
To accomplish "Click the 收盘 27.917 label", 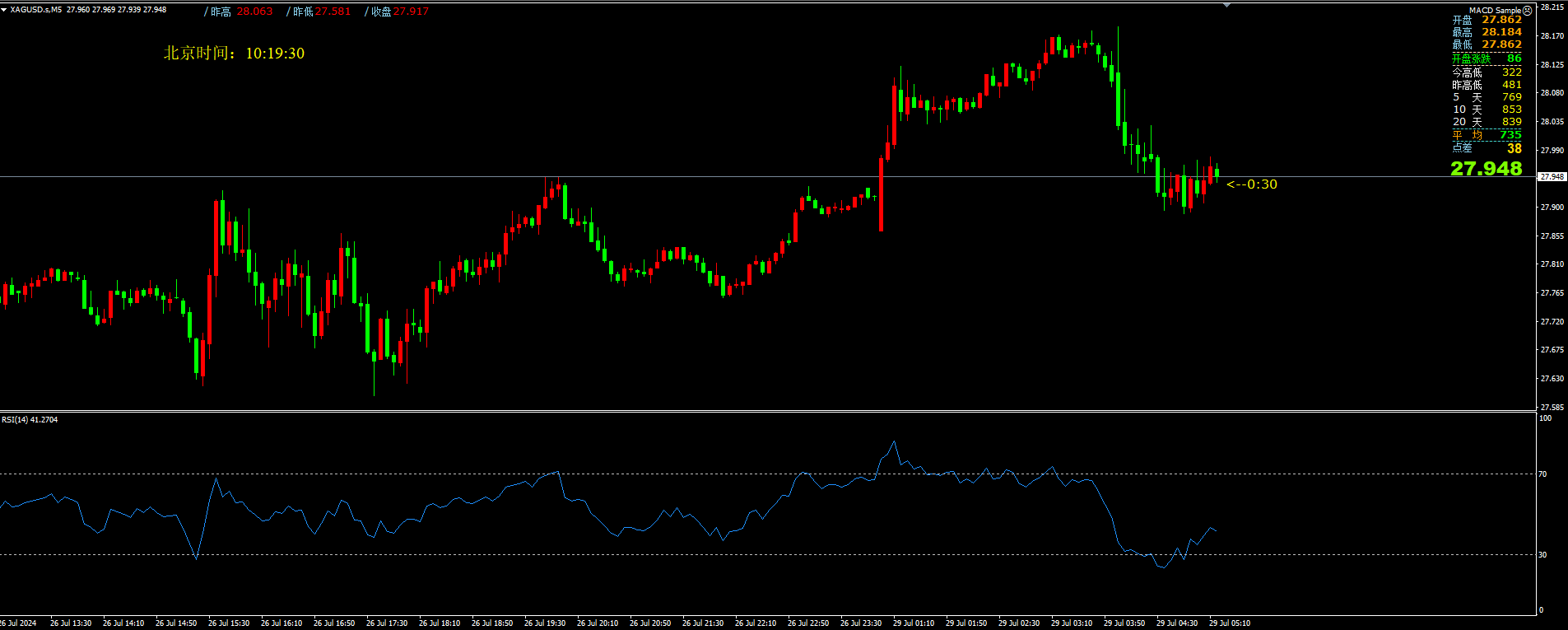I will click(399, 12).
